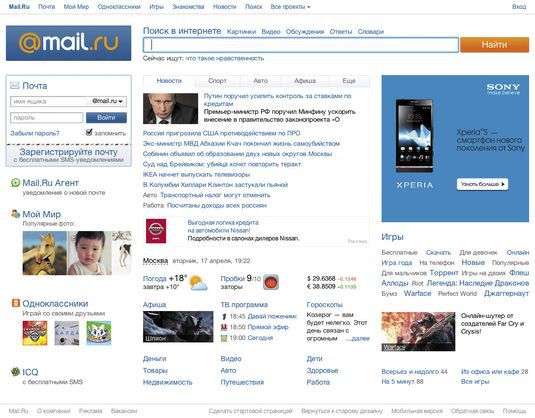
Task: Click the envelope icon next to Почта
Action: tap(15, 85)
